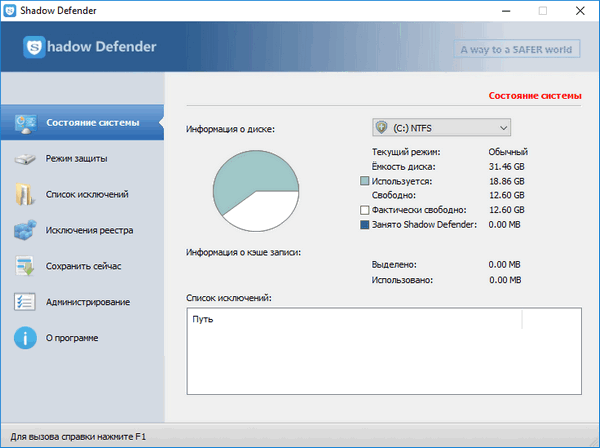This screenshot has width=600, height=448.
Task: Click the Registry Exclusions cubes icon
Action: (25, 231)
